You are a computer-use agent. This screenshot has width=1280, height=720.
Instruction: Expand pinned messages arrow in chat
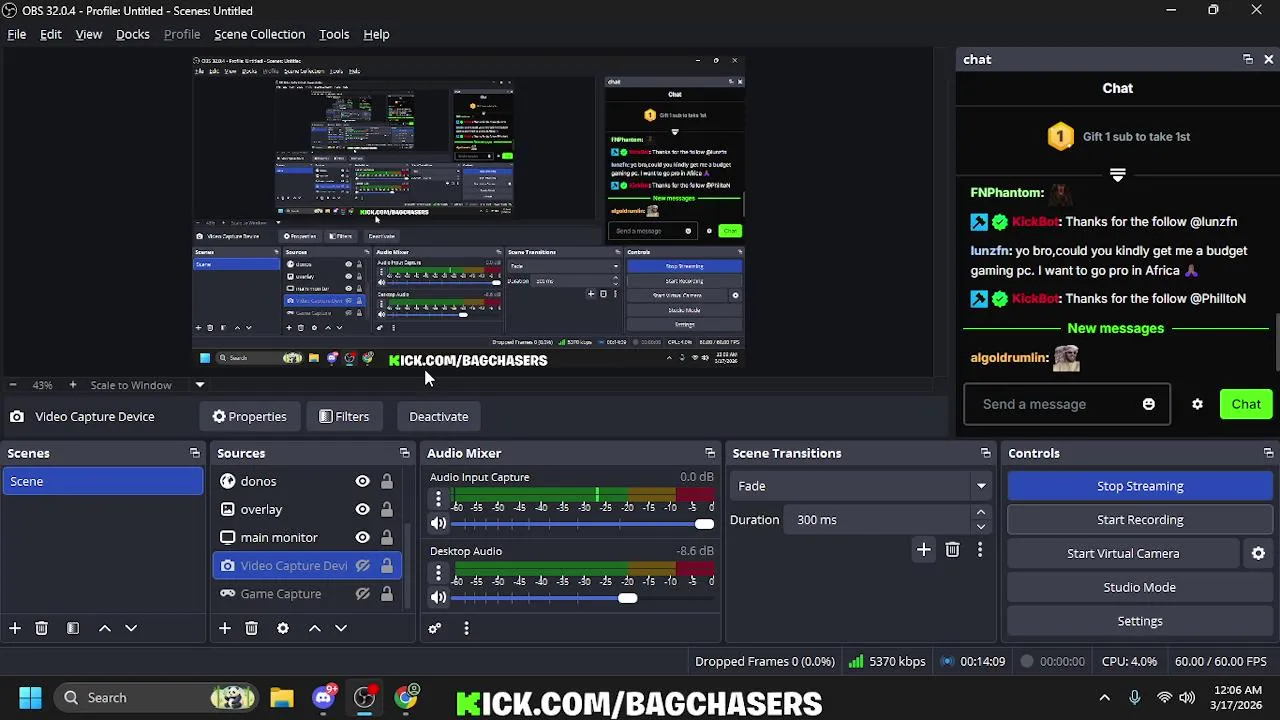pyautogui.click(x=1118, y=175)
